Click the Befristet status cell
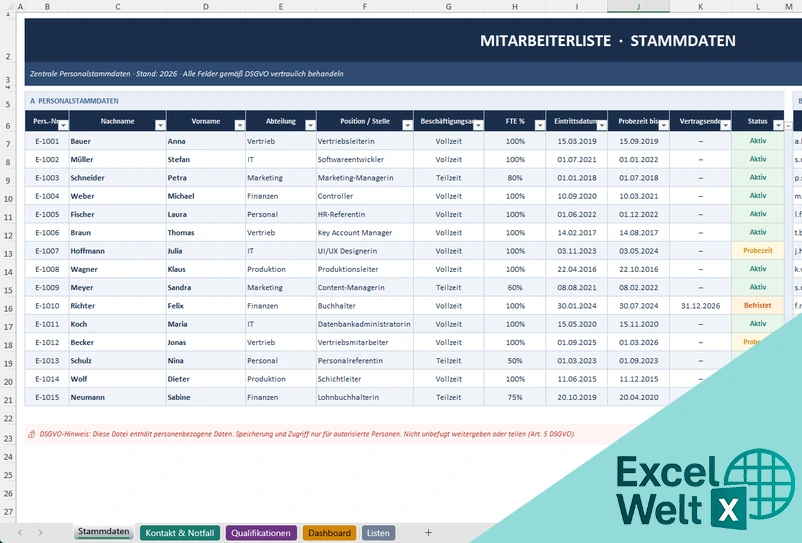The height and width of the screenshot is (543, 802). coord(758,306)
